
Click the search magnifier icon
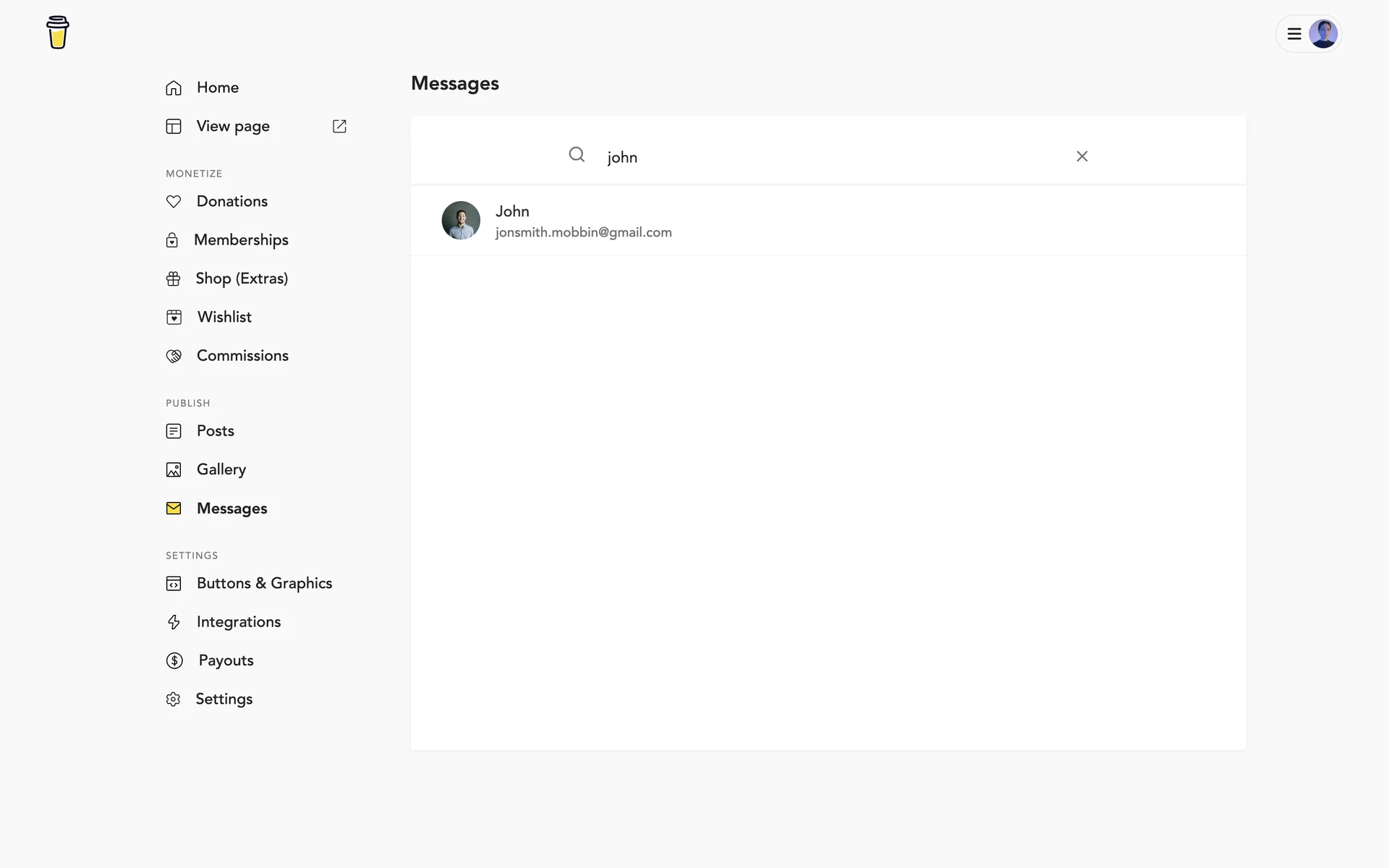[x=577, y=155]
